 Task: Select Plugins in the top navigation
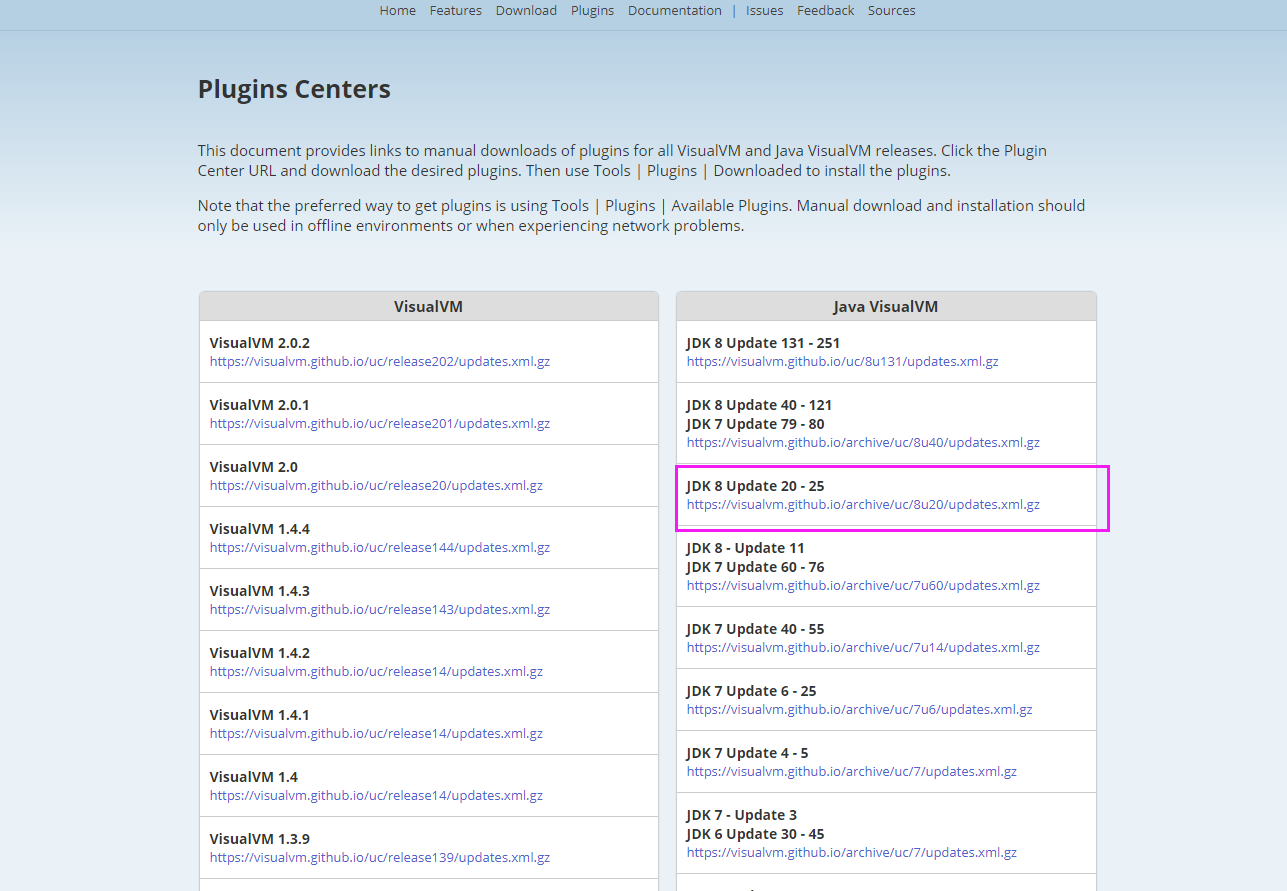pyautogui.click(x=592, y=11)
